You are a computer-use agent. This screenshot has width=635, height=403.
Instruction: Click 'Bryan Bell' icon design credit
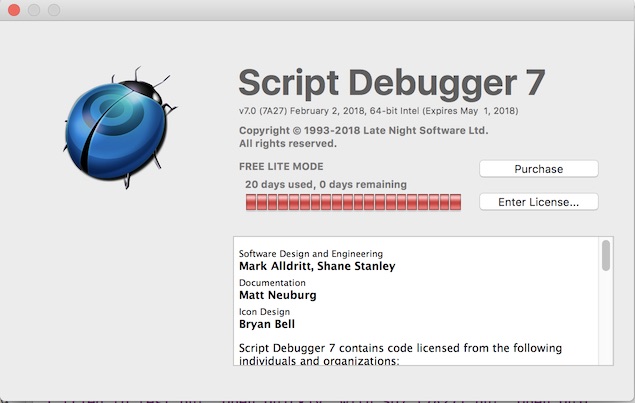[267, 324]
